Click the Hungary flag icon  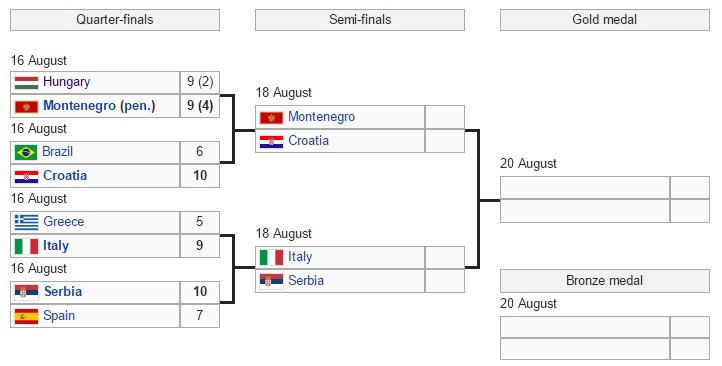coord(26,83)
